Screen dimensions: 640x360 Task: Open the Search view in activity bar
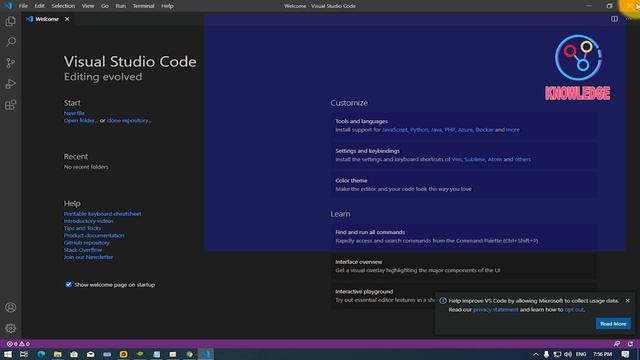click(x=11, y=42)
